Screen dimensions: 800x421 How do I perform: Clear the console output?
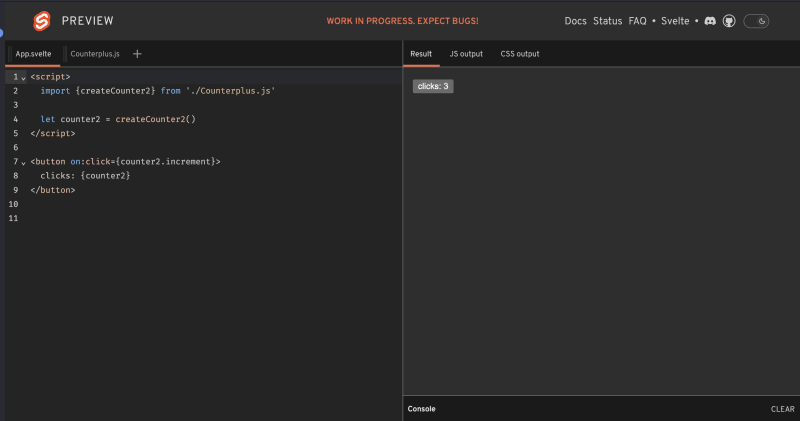point(783,409)
